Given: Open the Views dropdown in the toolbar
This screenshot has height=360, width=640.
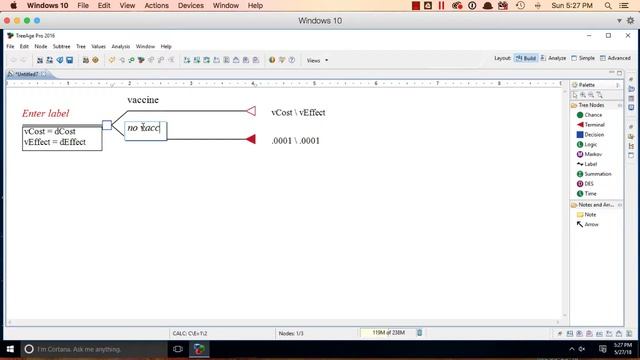Looking at the screenshot, I should pyautogui.click(x=317, y=60).
